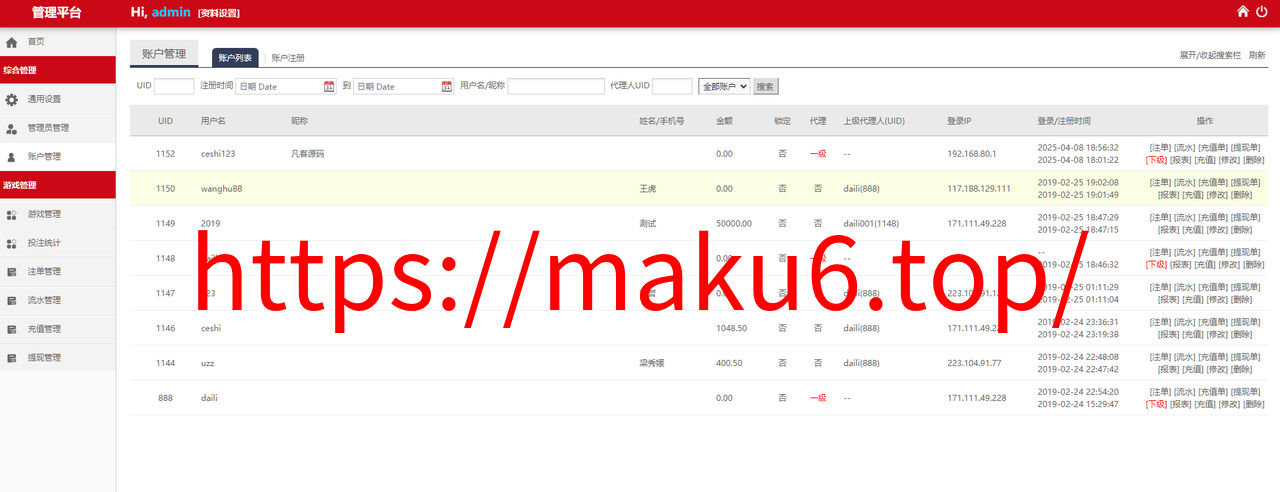Click the 刷新 refresh link

coord(1257,55)
